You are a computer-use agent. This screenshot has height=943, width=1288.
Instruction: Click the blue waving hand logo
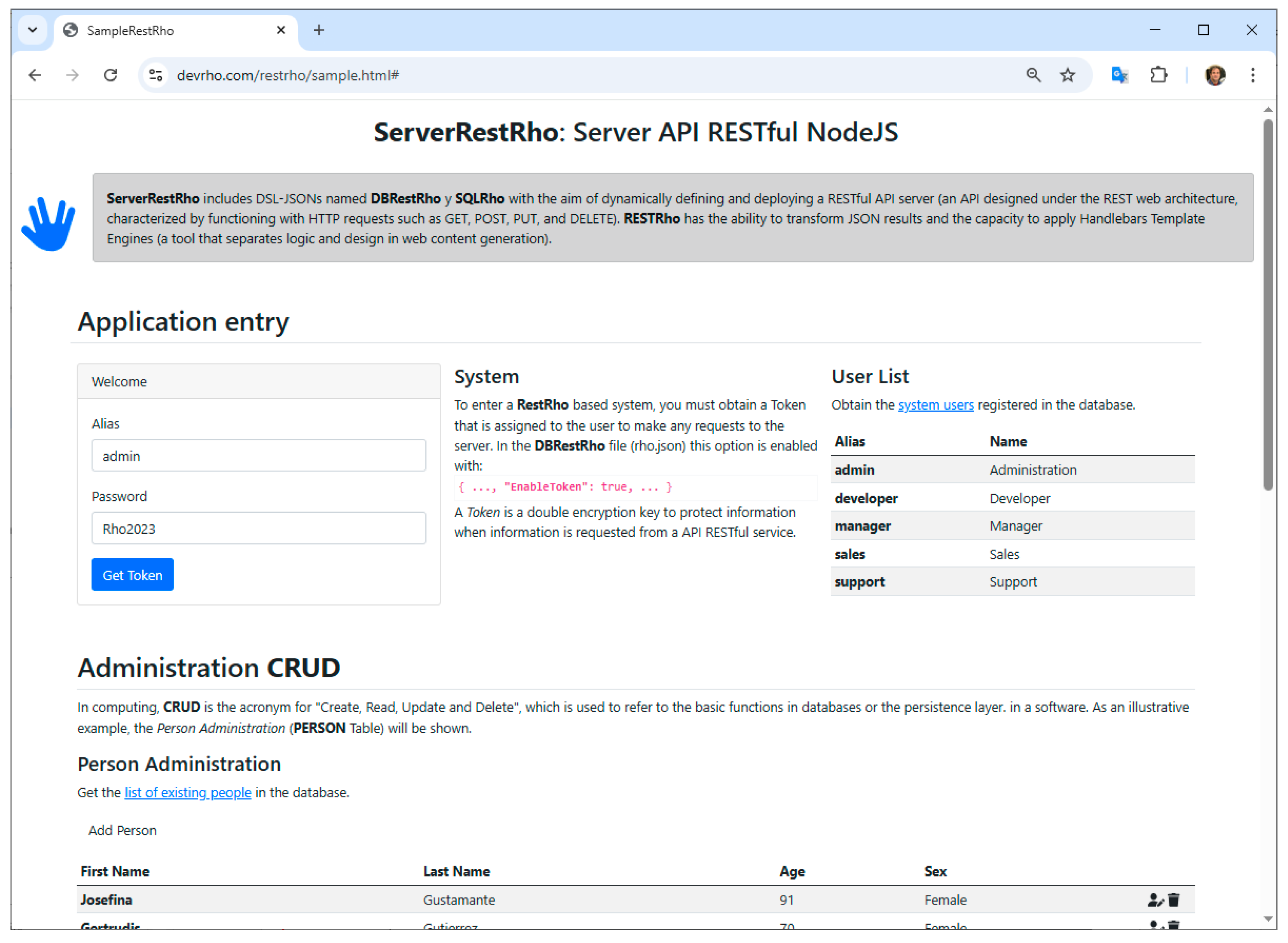coord(48,223)
